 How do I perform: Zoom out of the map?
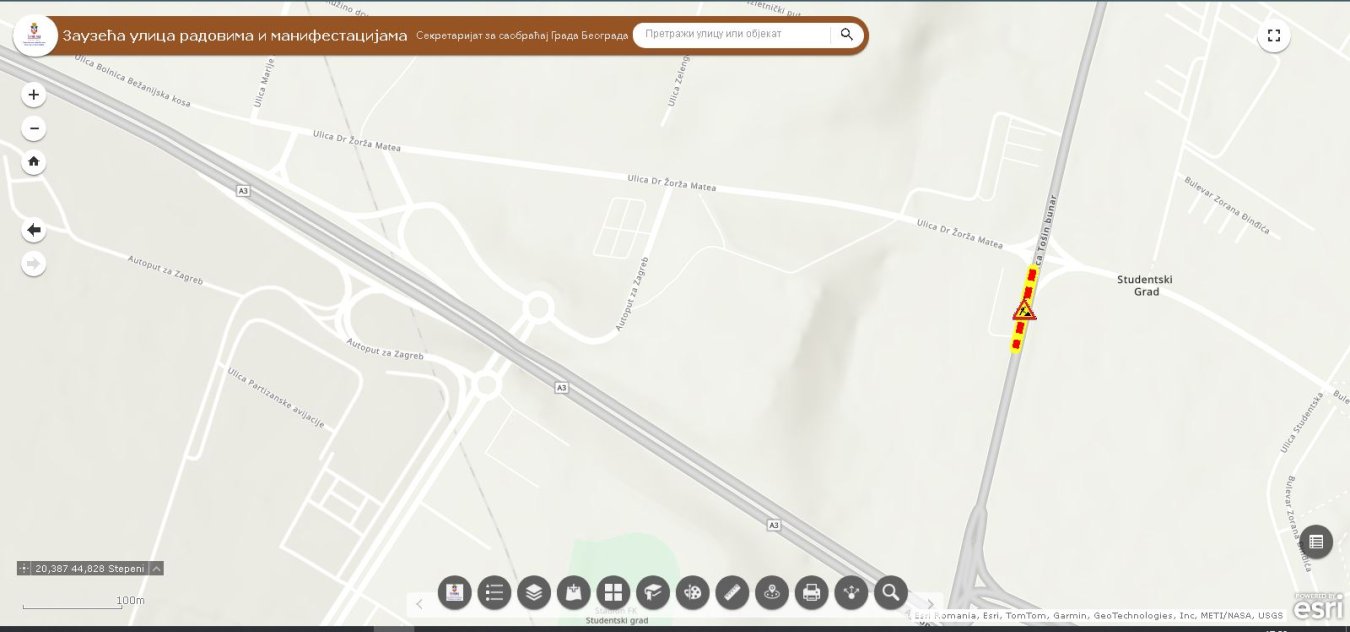[34, 128]
